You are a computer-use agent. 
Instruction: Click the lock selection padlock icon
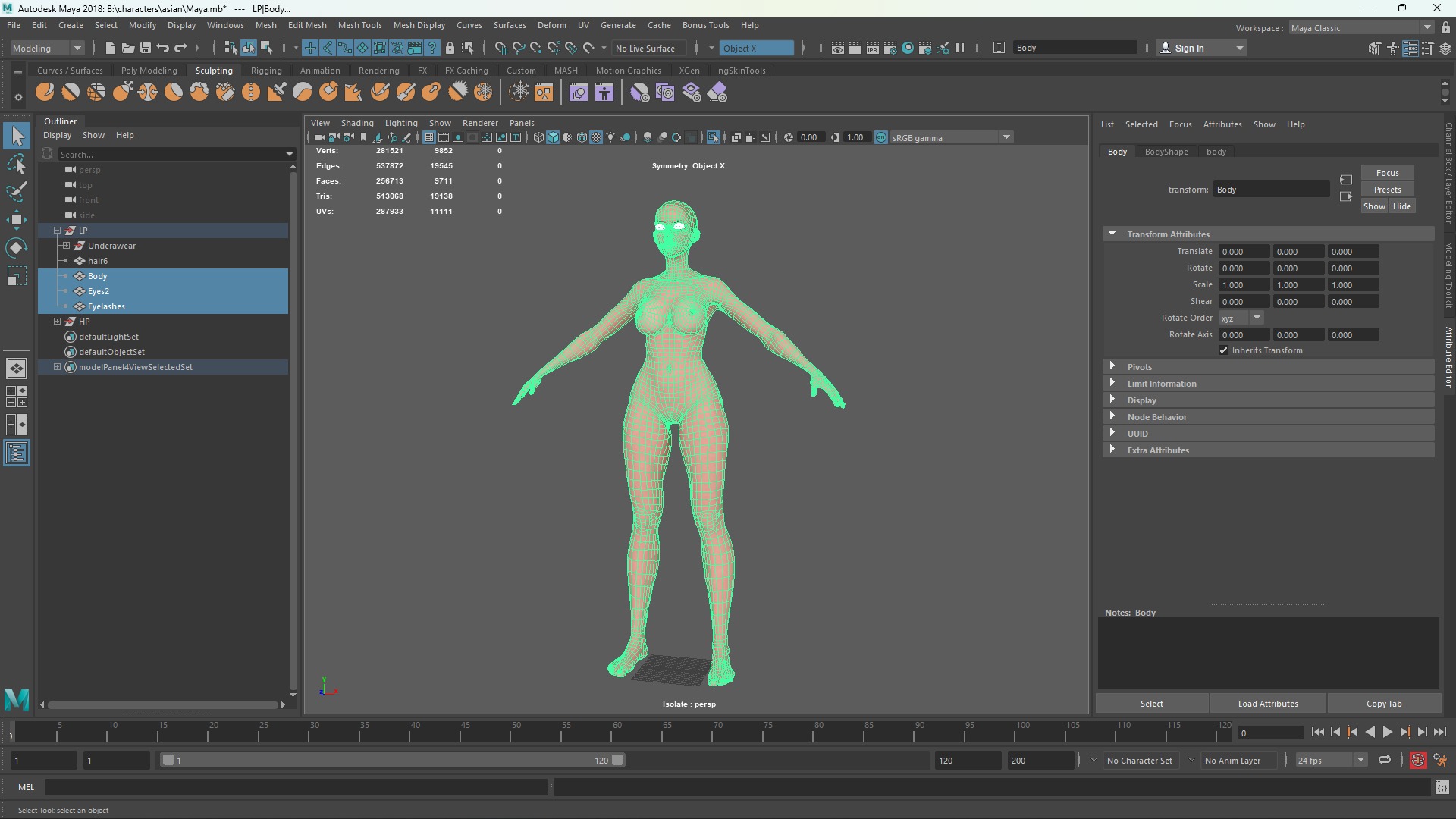[x=450, y=48]
